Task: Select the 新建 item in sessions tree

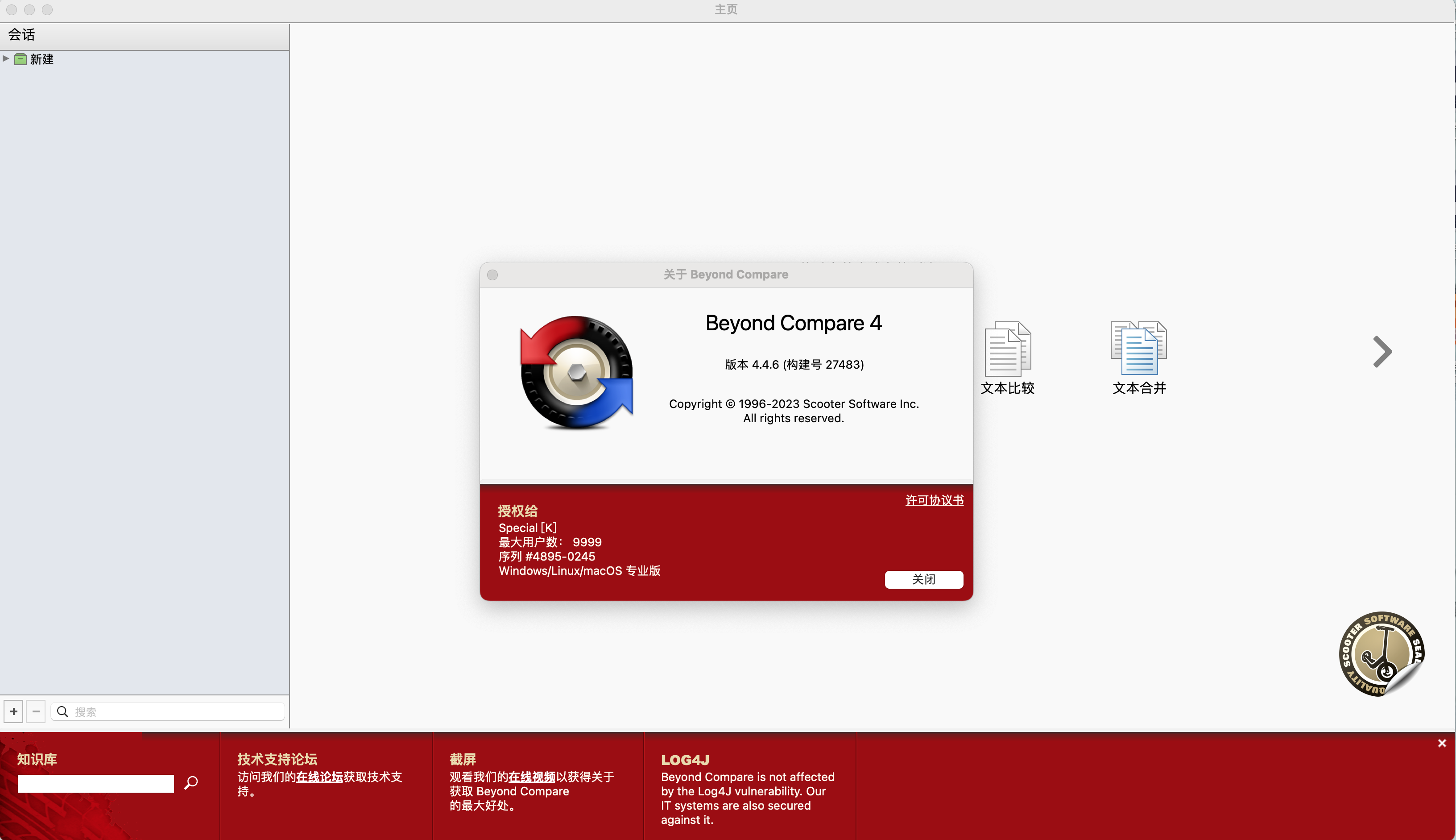Action: (41, 59)
